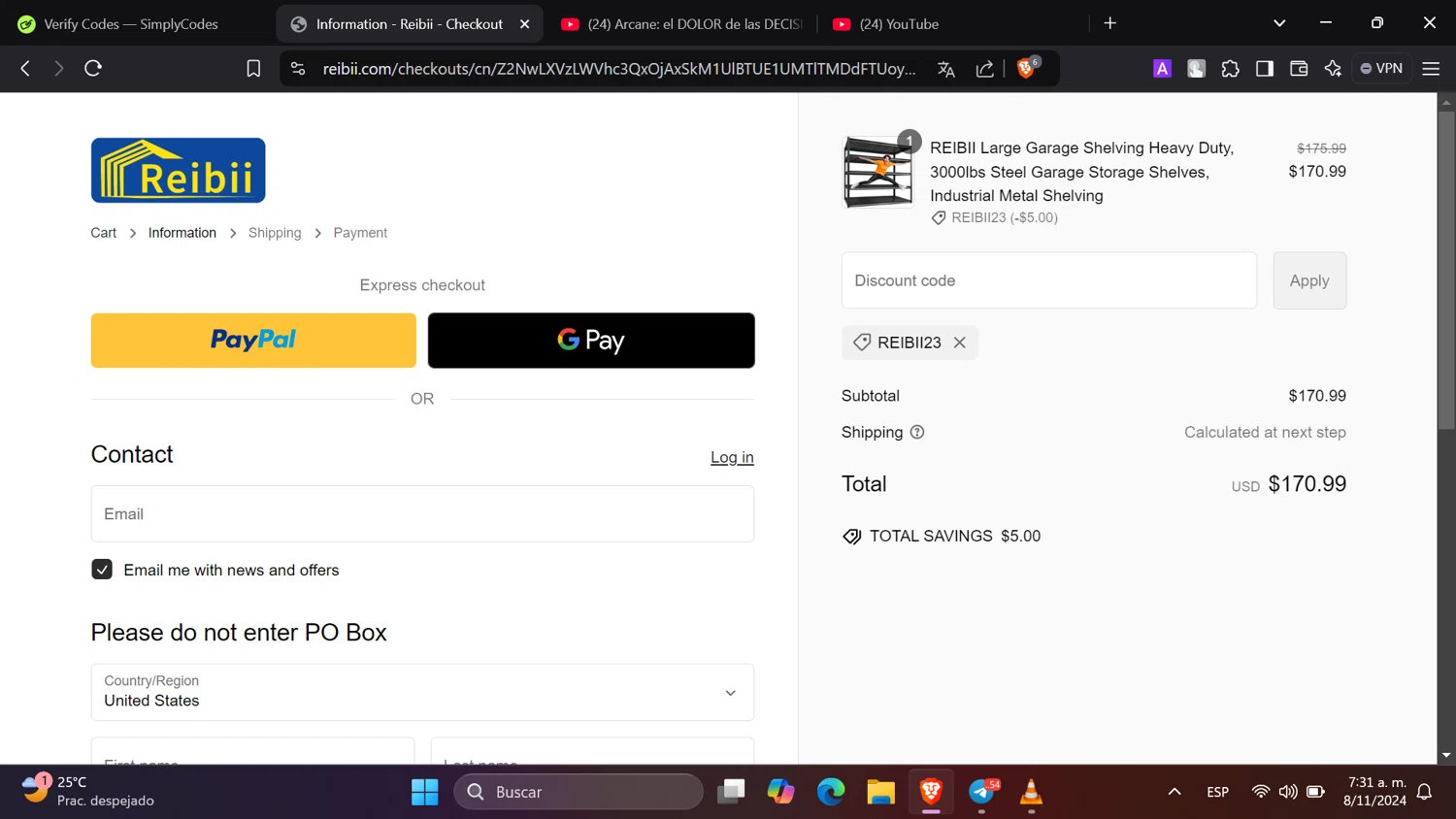Viewport: 1456px width, 819px height.
Task: Bookmark this page icon
Action: (253, 68)
